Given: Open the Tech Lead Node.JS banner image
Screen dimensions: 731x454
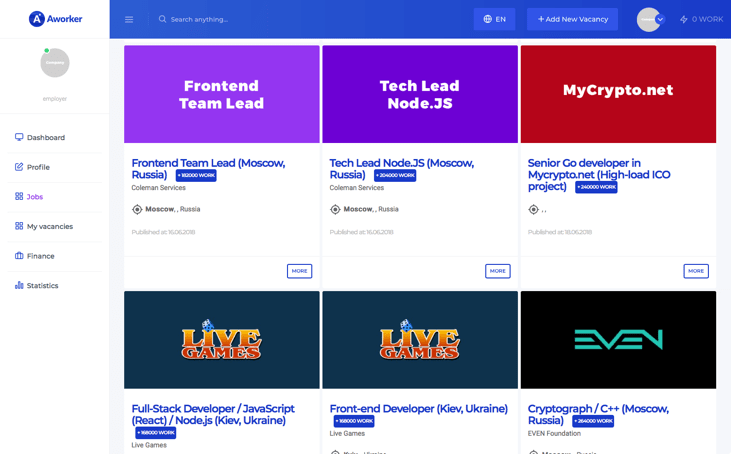Looking at the screenshot, I should point(420,94).
